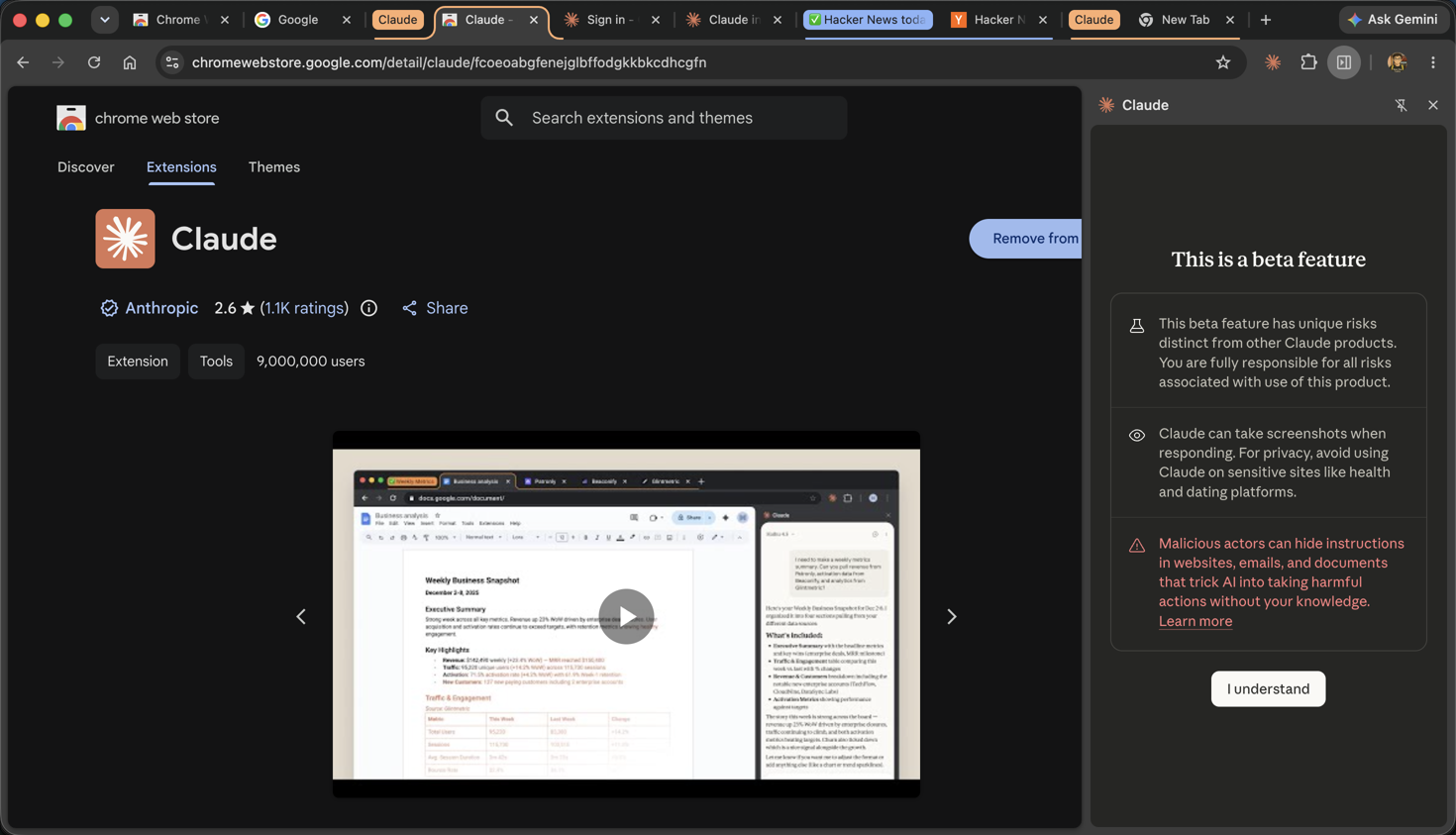Screen dimensions: 1456x835
Task: Open the browser home page icon
Action: point(130,62)
